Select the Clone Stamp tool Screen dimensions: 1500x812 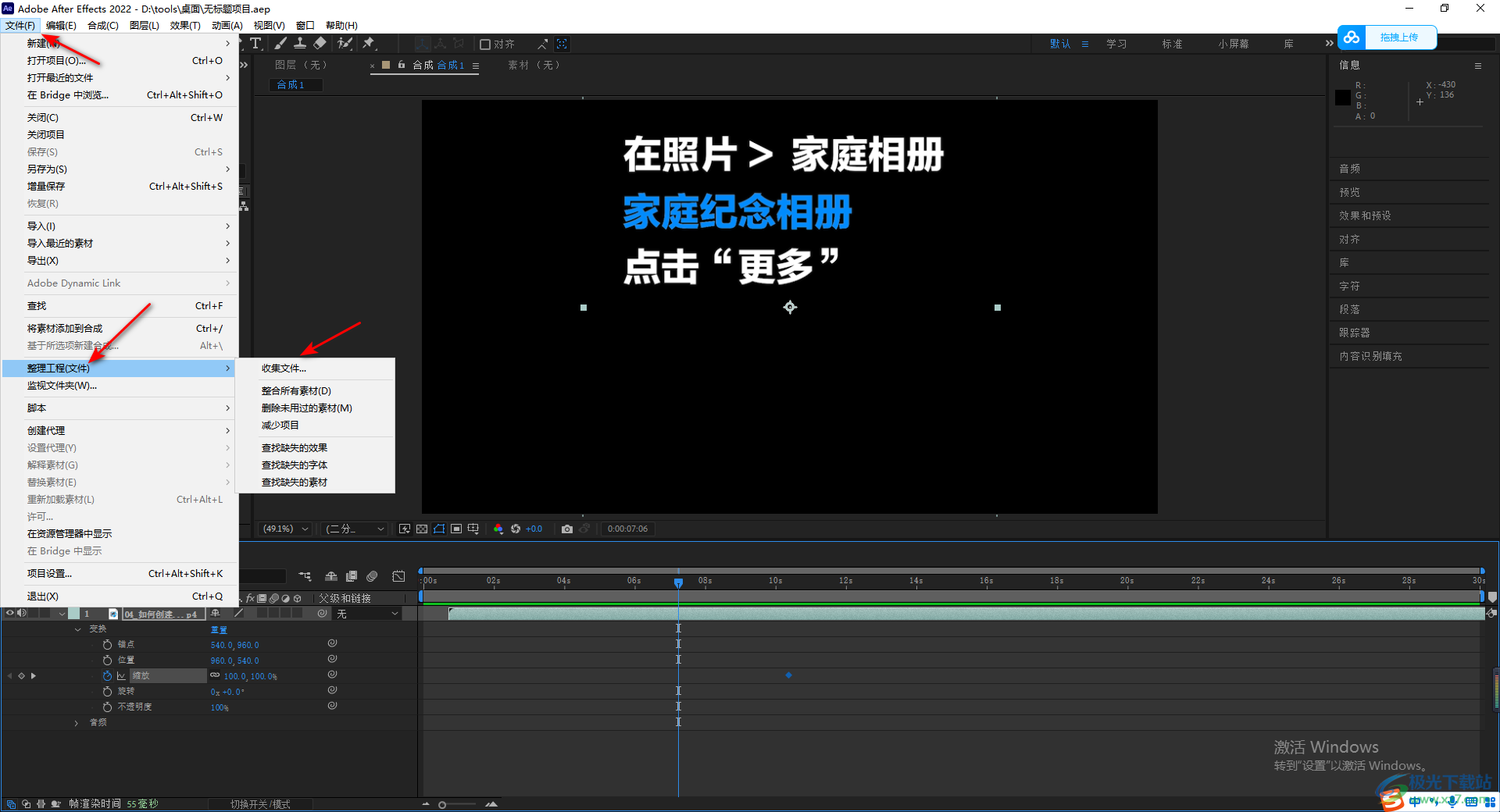(300, 44)
